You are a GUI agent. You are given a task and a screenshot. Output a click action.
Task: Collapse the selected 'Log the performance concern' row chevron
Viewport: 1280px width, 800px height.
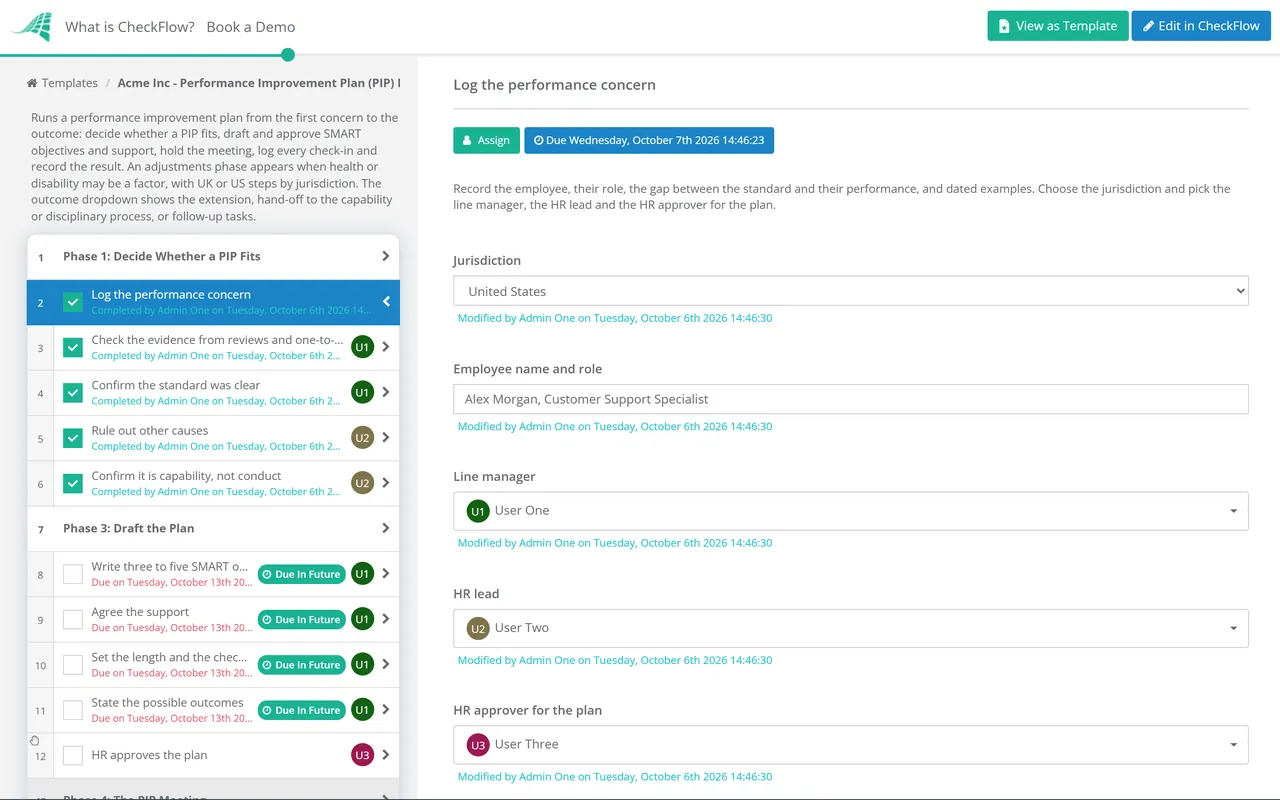[386, 302]
